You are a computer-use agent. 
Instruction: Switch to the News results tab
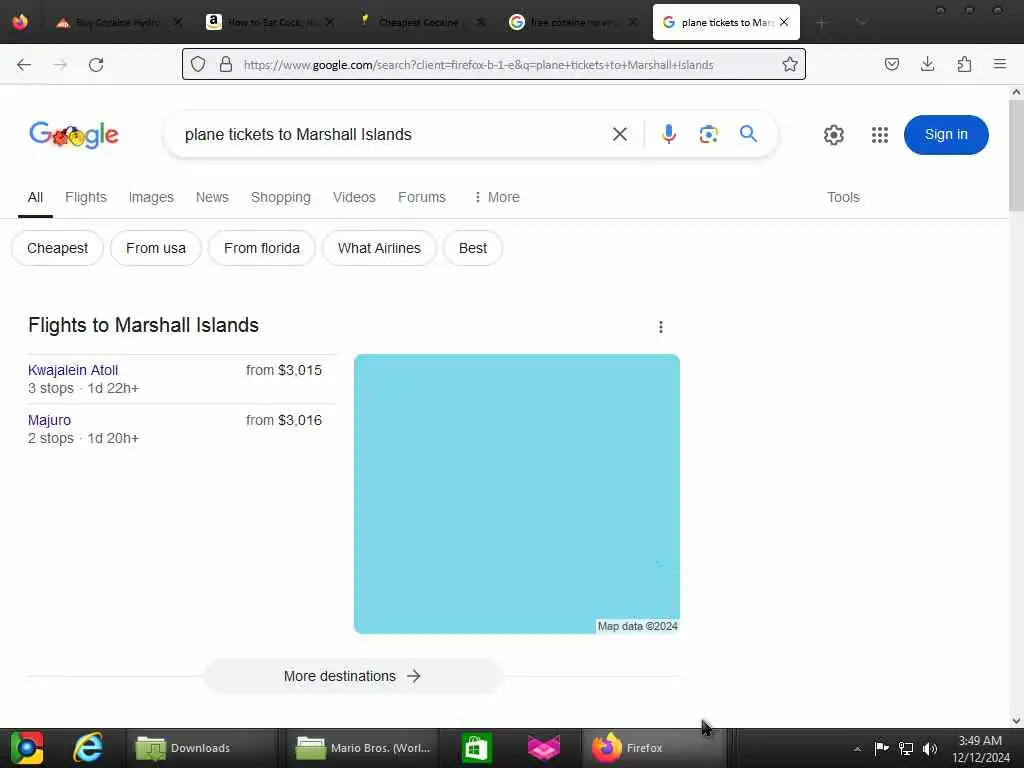[212, 197]
